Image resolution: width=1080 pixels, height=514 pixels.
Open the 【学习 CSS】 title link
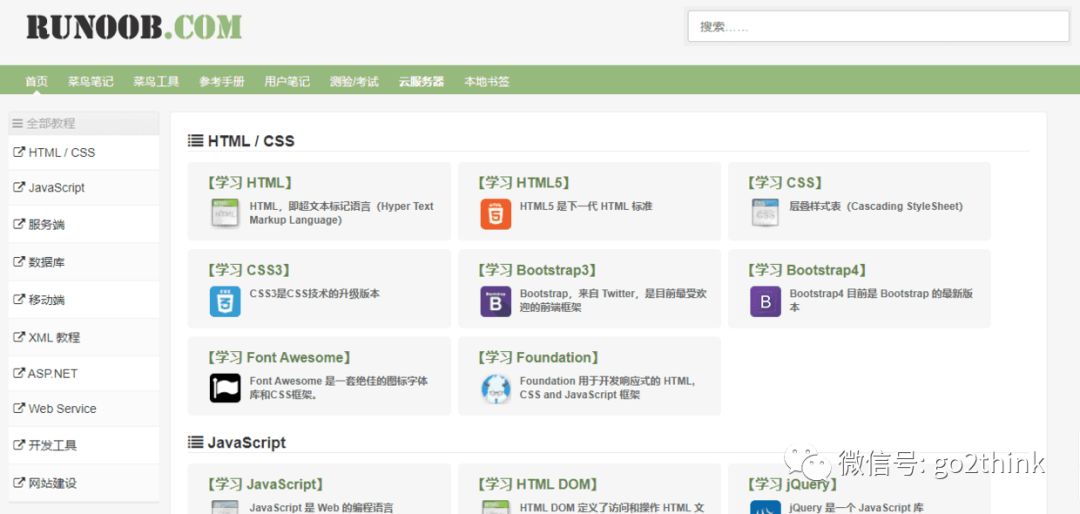point(785,183)
